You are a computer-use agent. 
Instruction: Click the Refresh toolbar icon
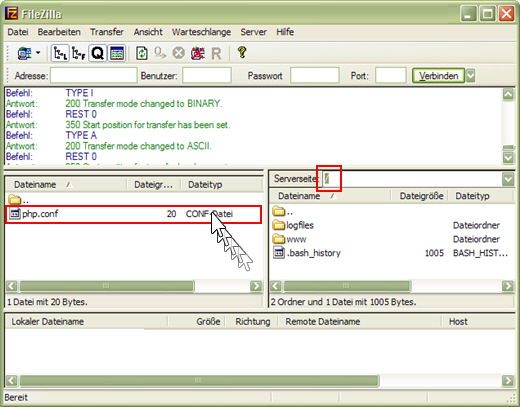click(142, 53)
